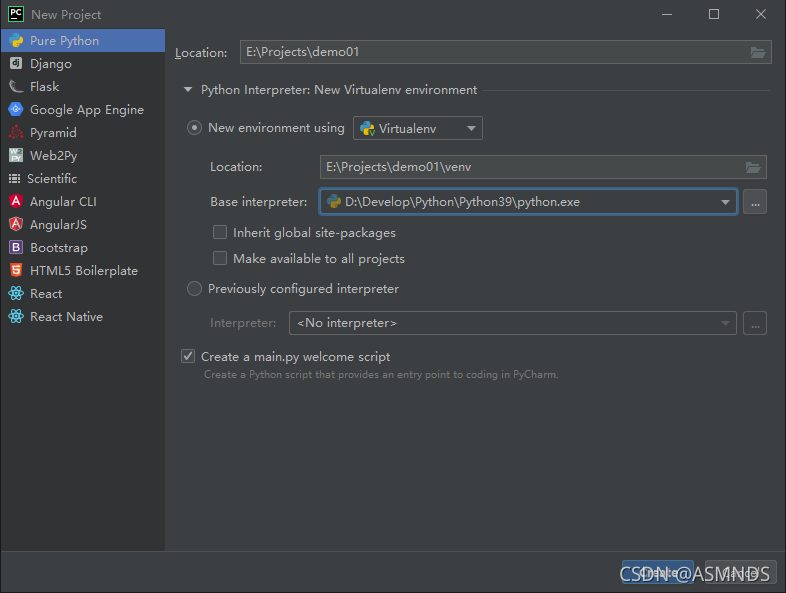786x593 pixels.
Task: Click the React icon in sidebar
Action: pos(16,293)
